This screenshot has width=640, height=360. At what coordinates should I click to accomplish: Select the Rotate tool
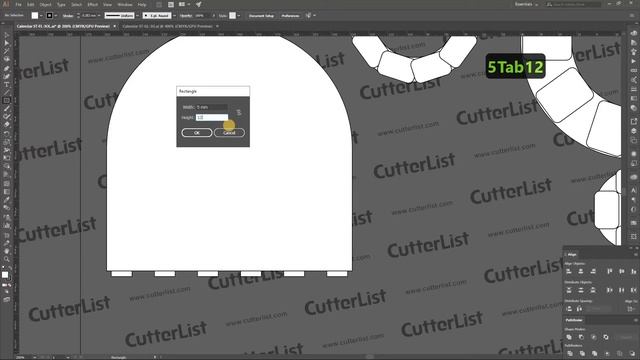tap(7, 133)
